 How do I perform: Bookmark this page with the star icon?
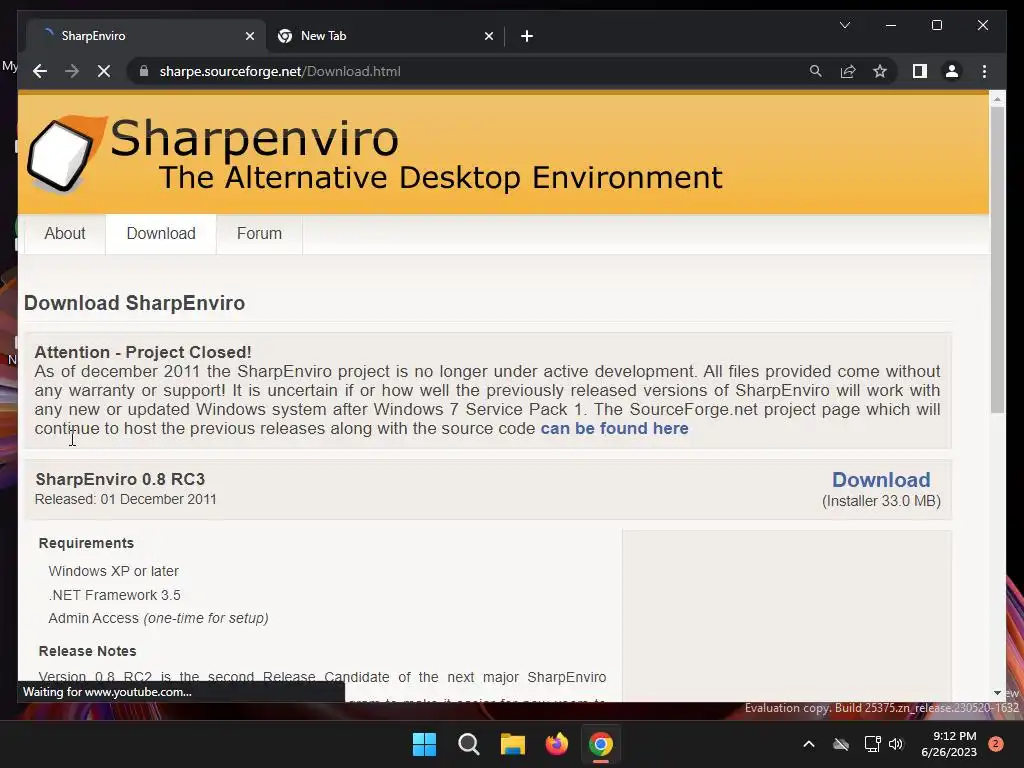pyautogui.click(x=880, y=71)
